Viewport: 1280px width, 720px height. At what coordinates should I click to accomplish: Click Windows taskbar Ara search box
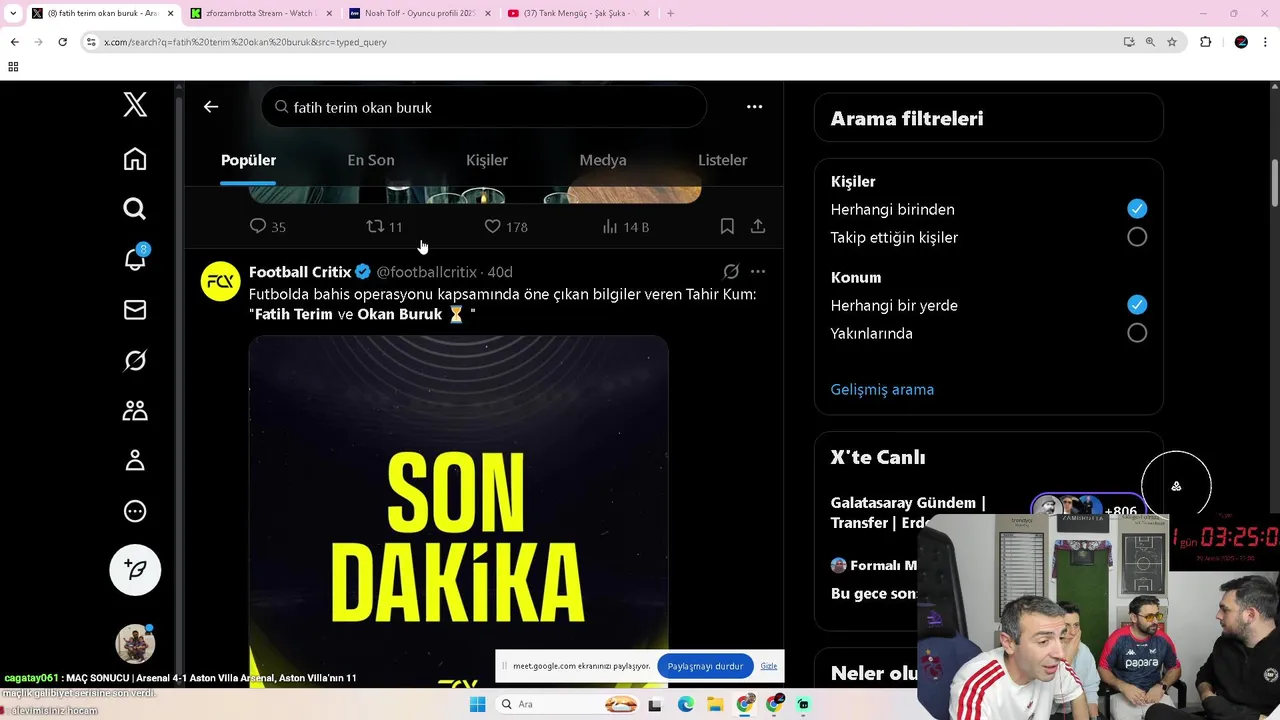(566, 704)
